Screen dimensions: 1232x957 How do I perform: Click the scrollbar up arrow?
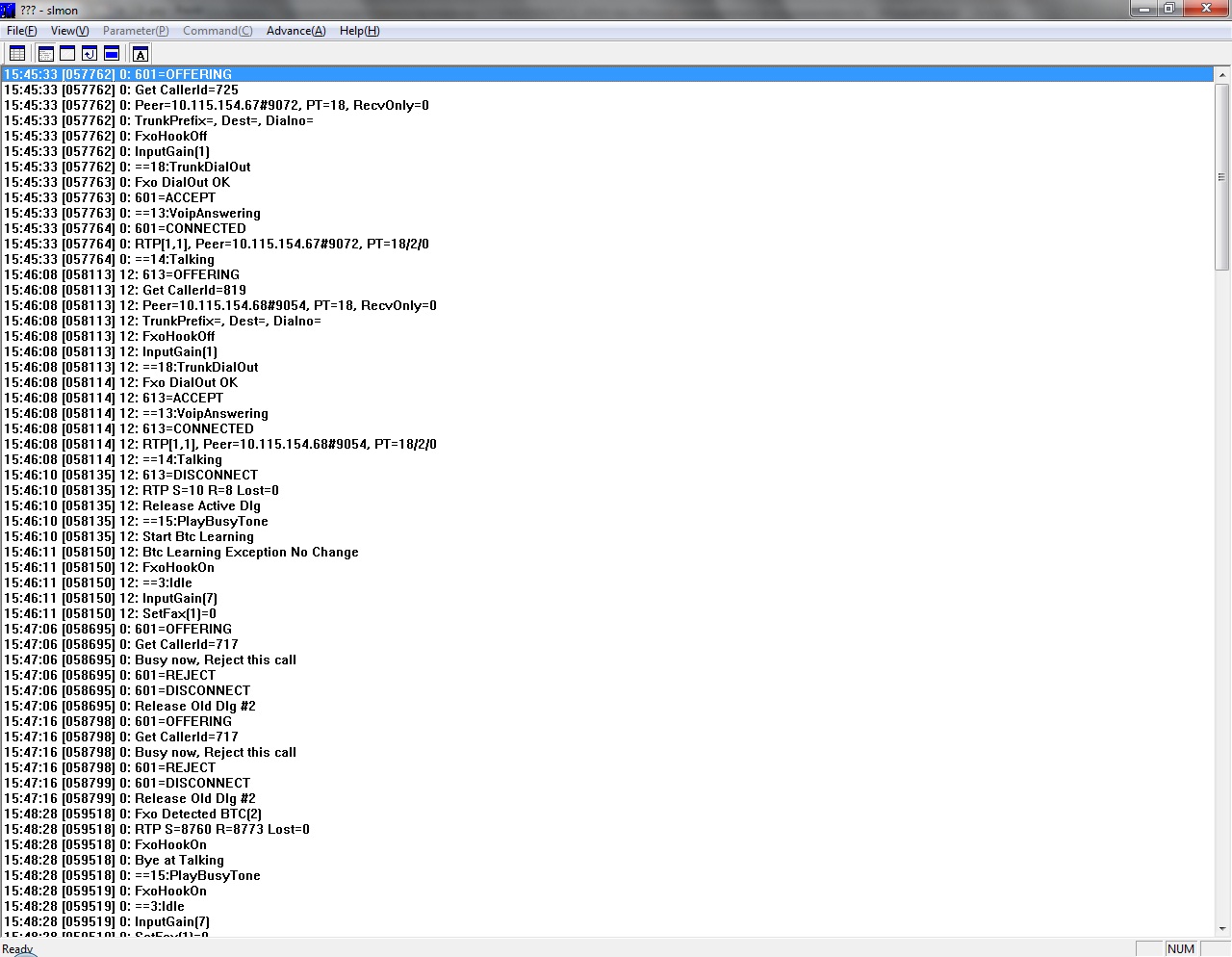(x=1222, y=75)
